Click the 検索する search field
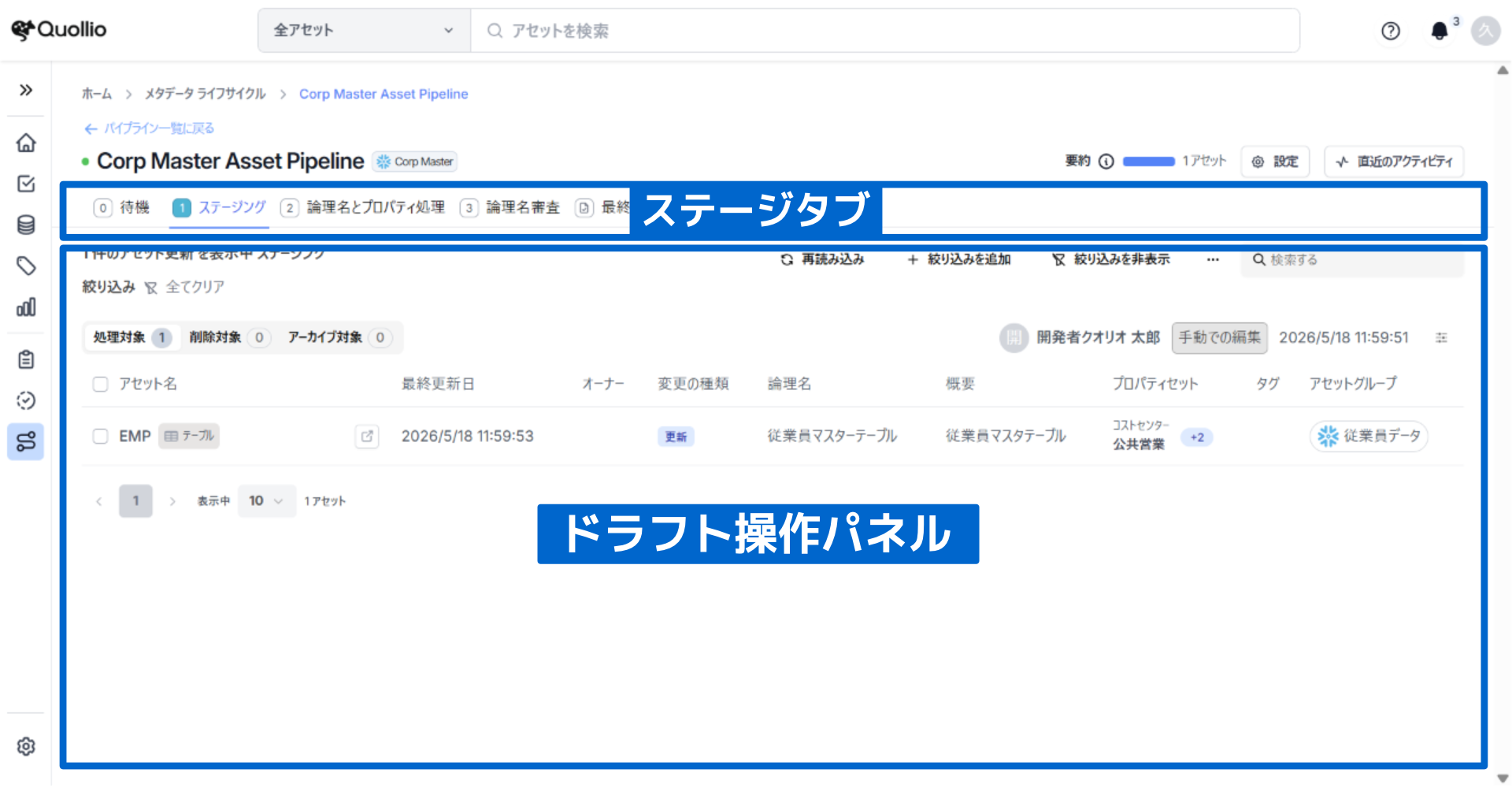 pyautogui.click(x=1352, y=260)
